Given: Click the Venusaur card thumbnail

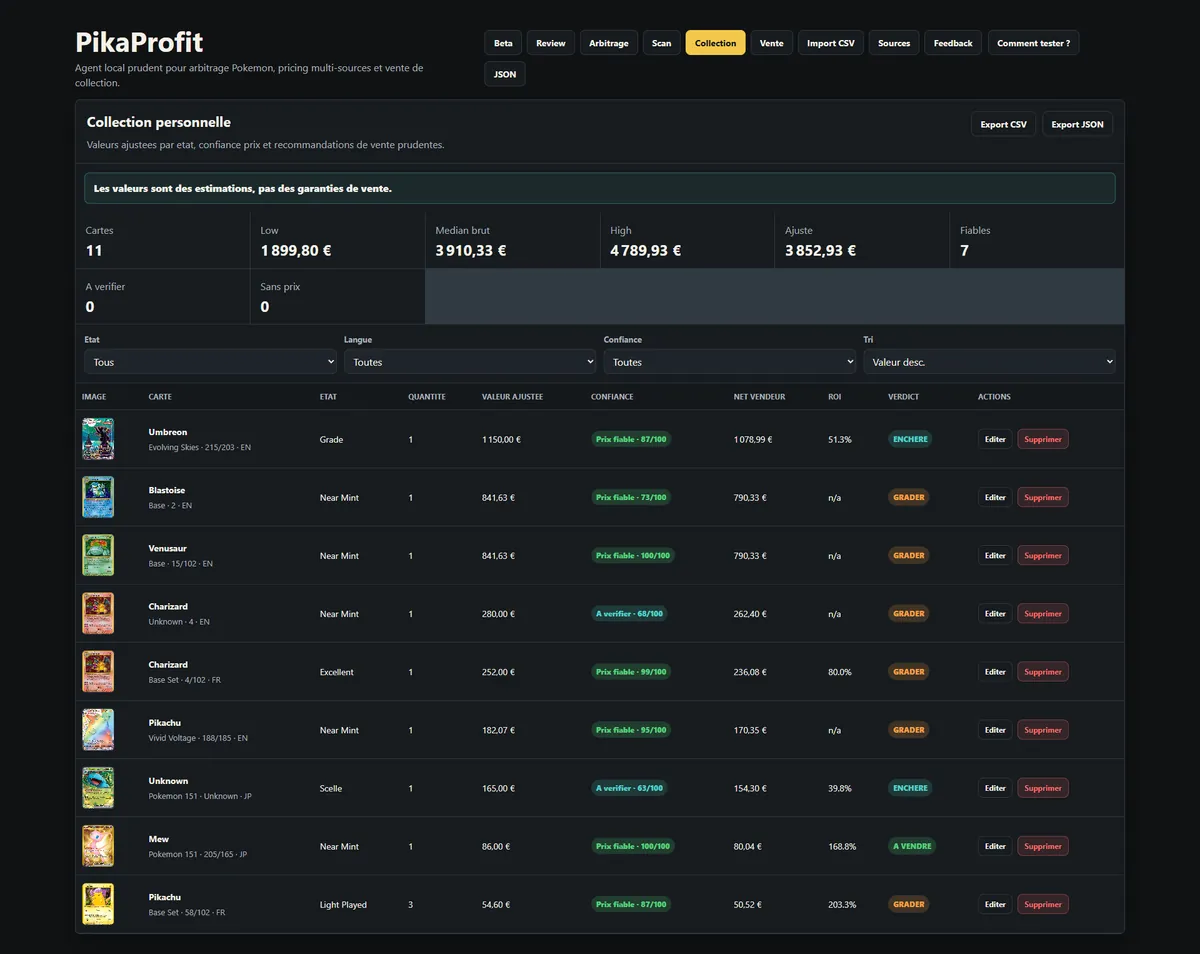Looking at the screenshot, I should (98, 555).
